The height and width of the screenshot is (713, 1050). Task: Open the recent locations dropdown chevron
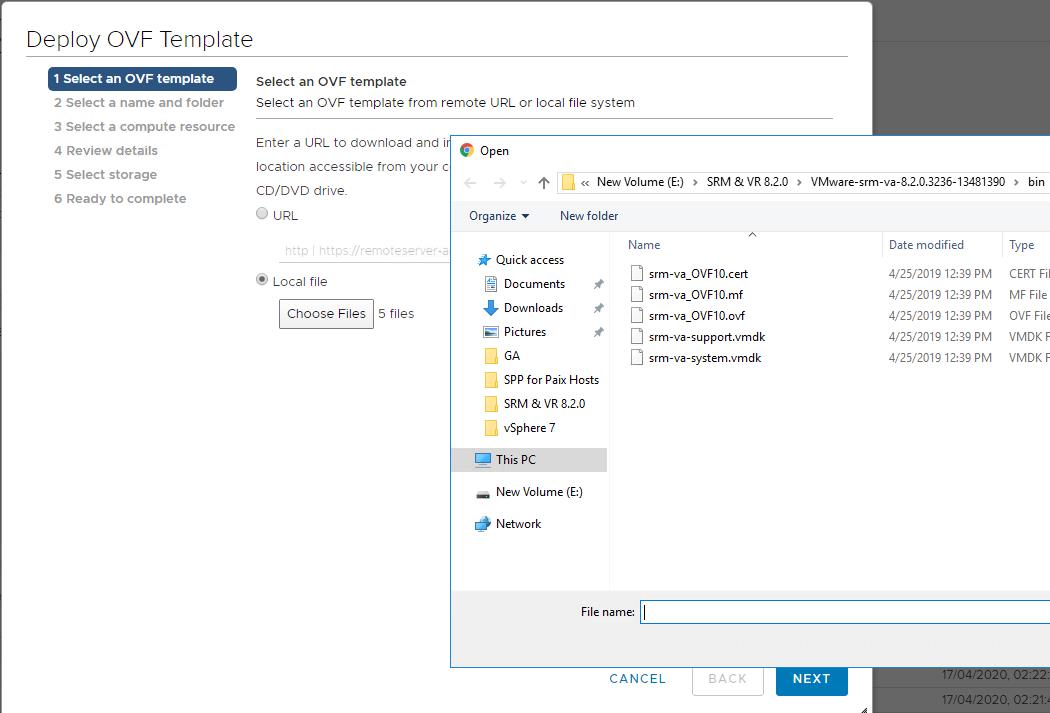click(523, 183)
